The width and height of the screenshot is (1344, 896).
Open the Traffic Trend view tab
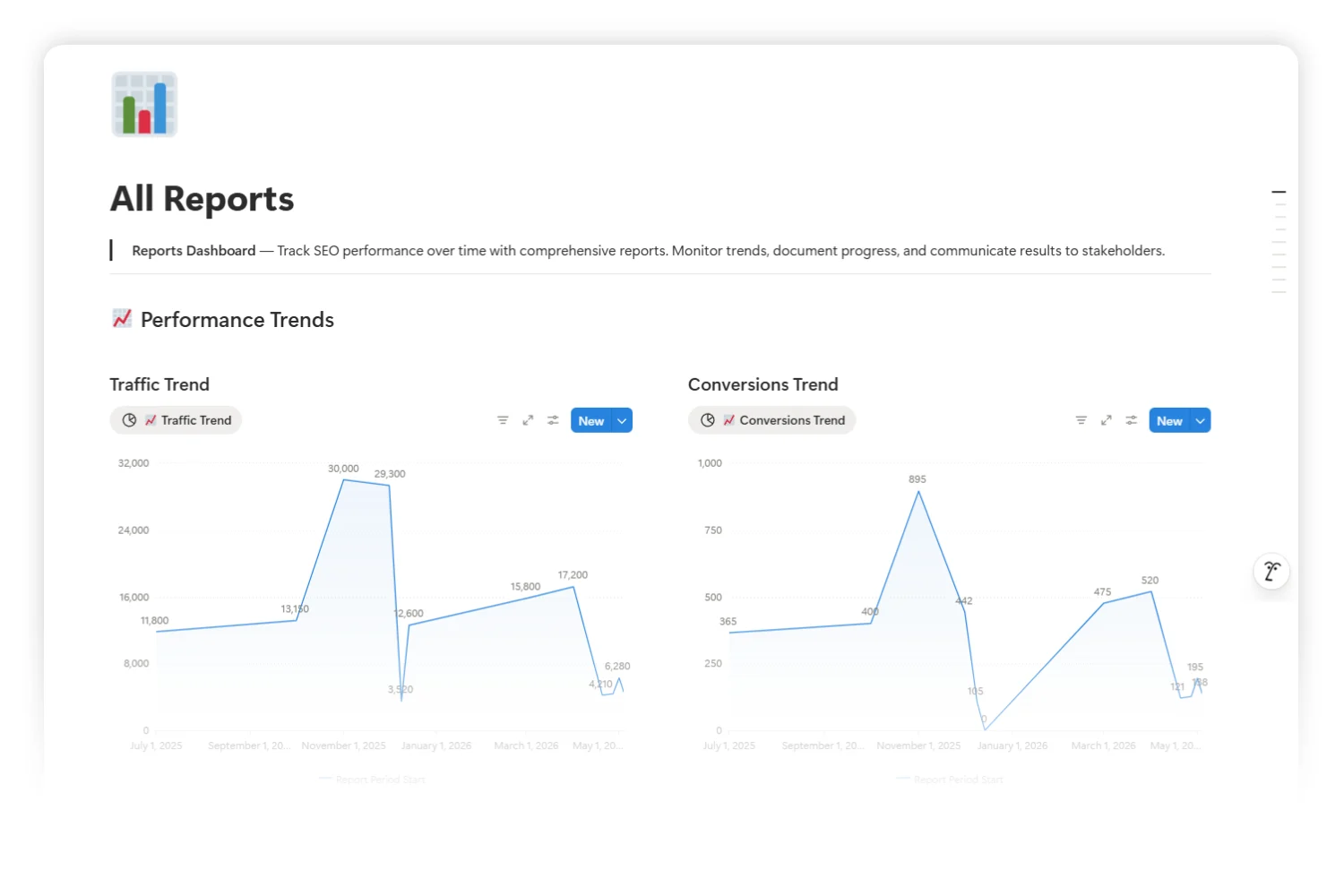pos(176,420)
